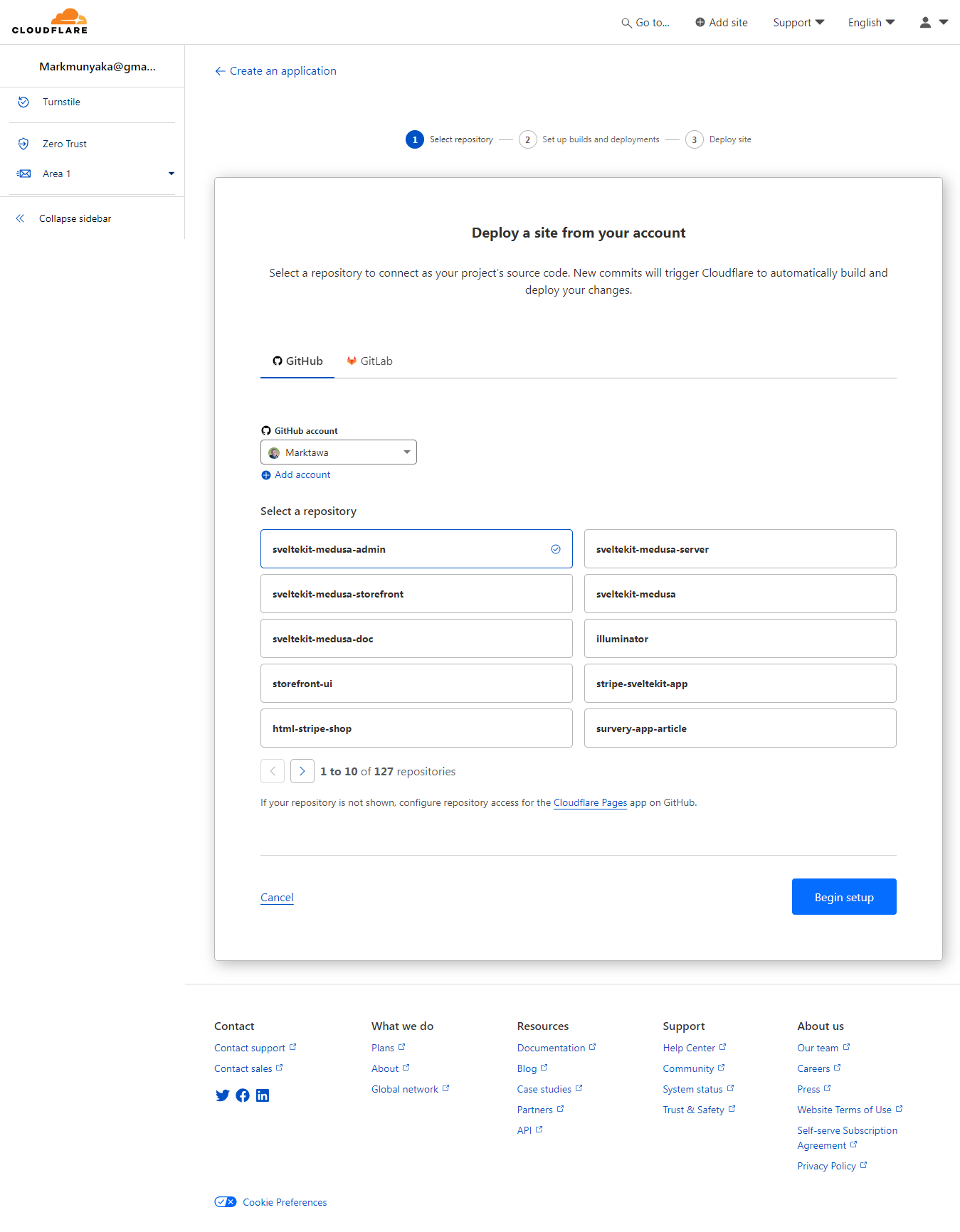Open the account Markmunyaka@gma... selector
The width and height of the screenshot is (960, 1232).
(97, 67)
